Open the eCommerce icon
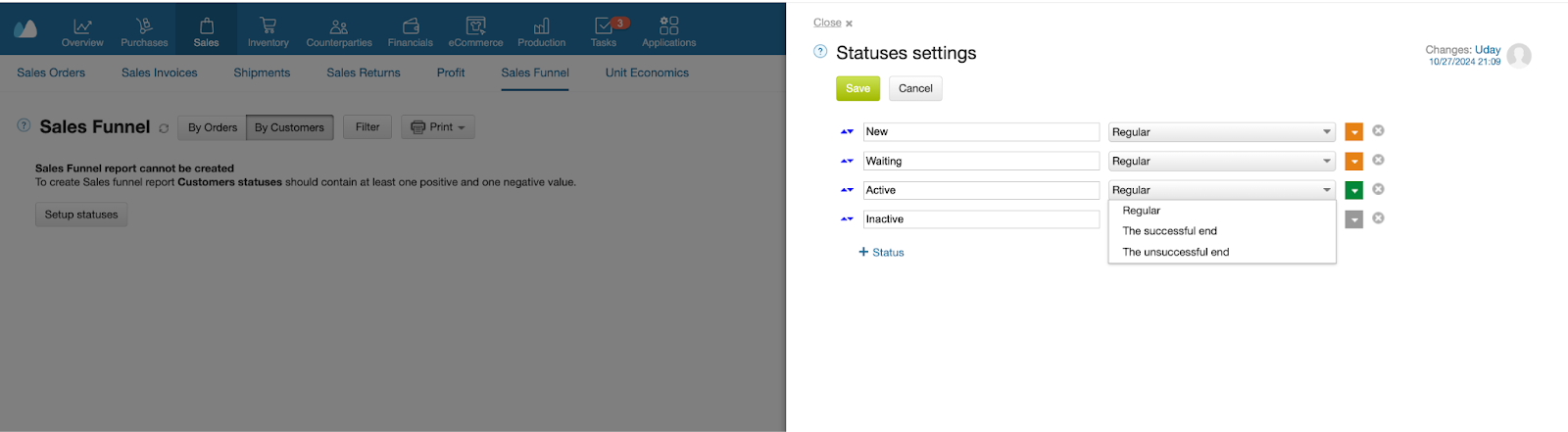This screenshot has height=432, width=1568. 476,26
